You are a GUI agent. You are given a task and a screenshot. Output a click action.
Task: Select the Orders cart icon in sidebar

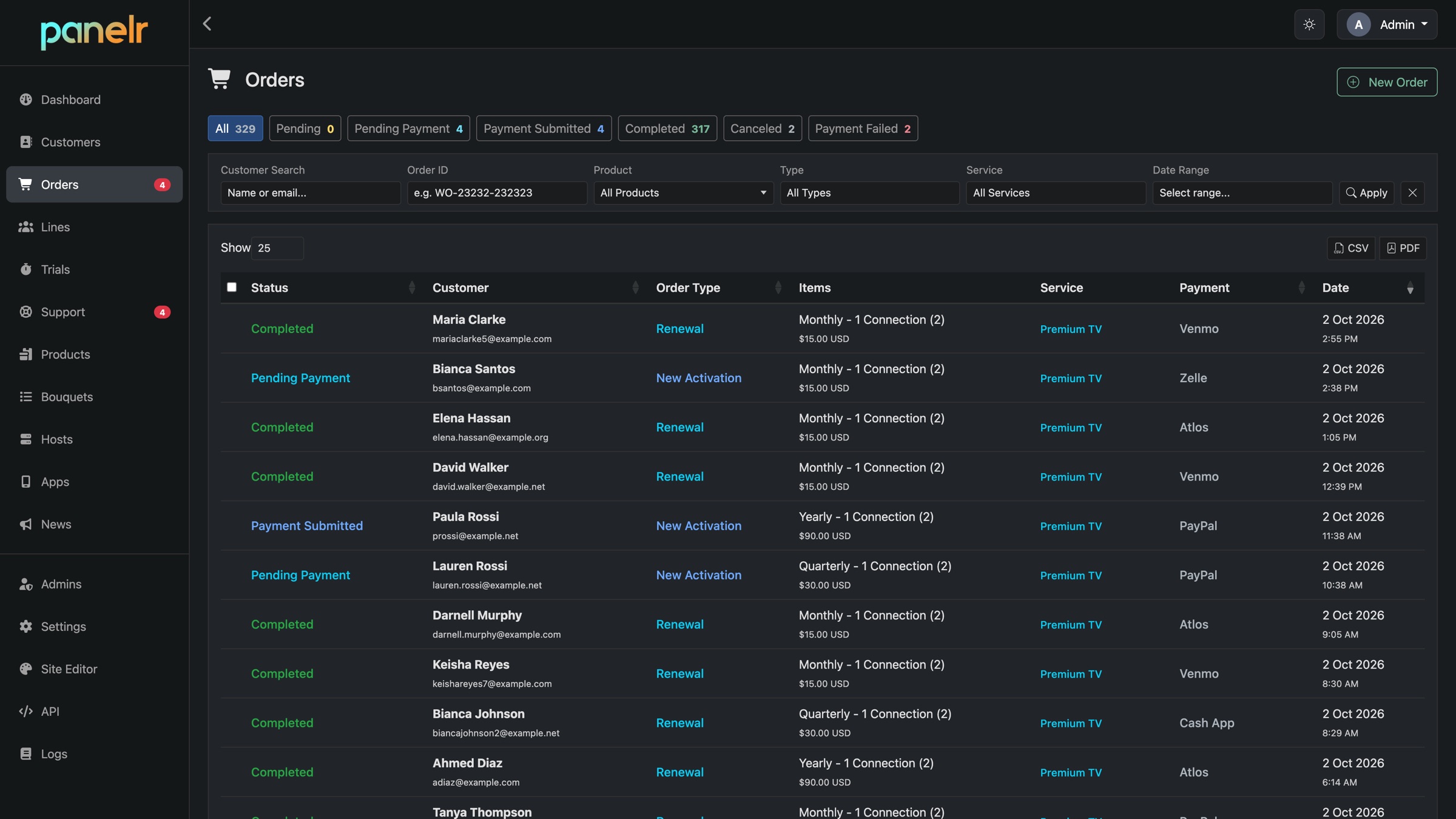pyautogui.click(x=25, y=184)
